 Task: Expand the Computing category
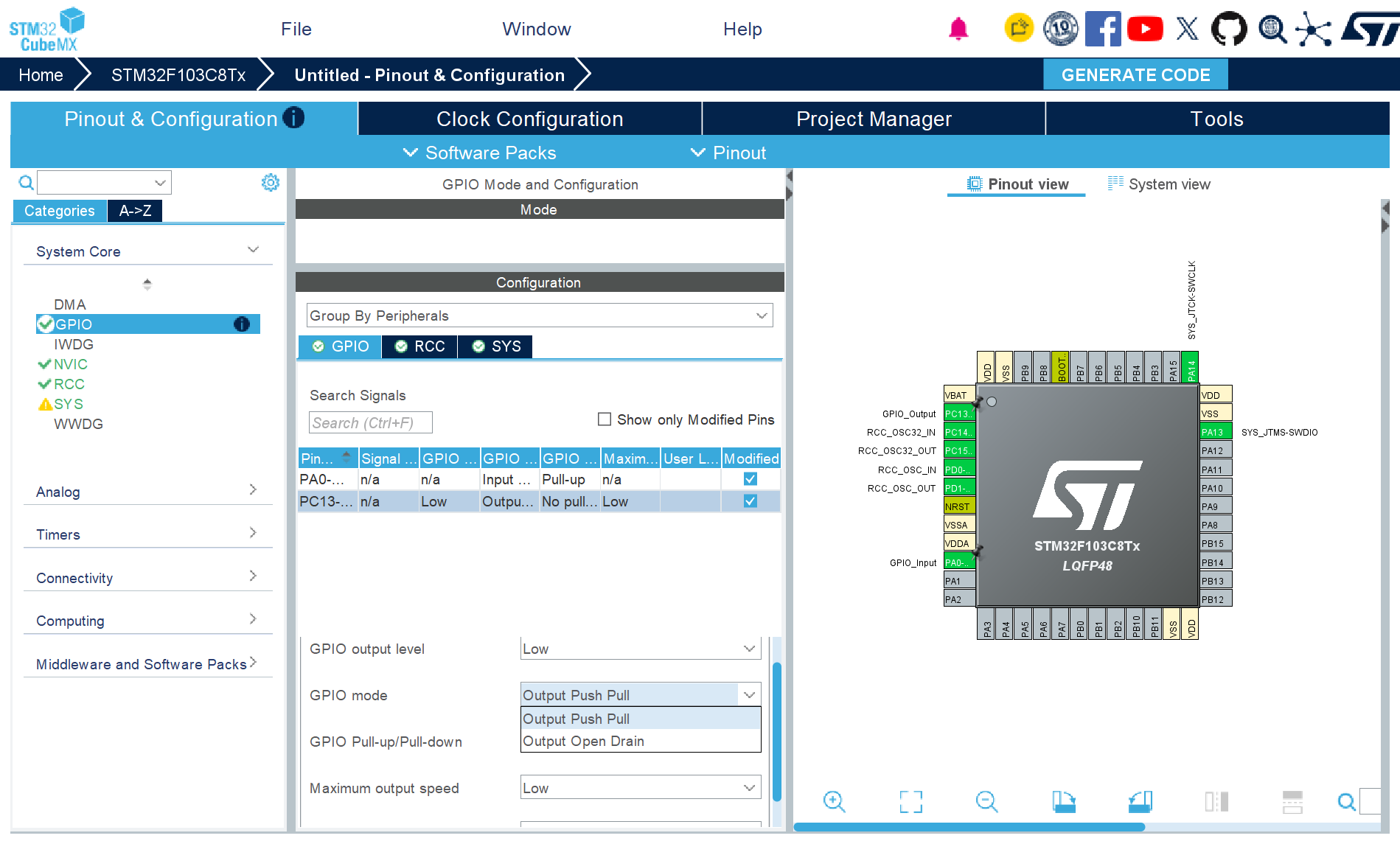[x=253, y=618]
